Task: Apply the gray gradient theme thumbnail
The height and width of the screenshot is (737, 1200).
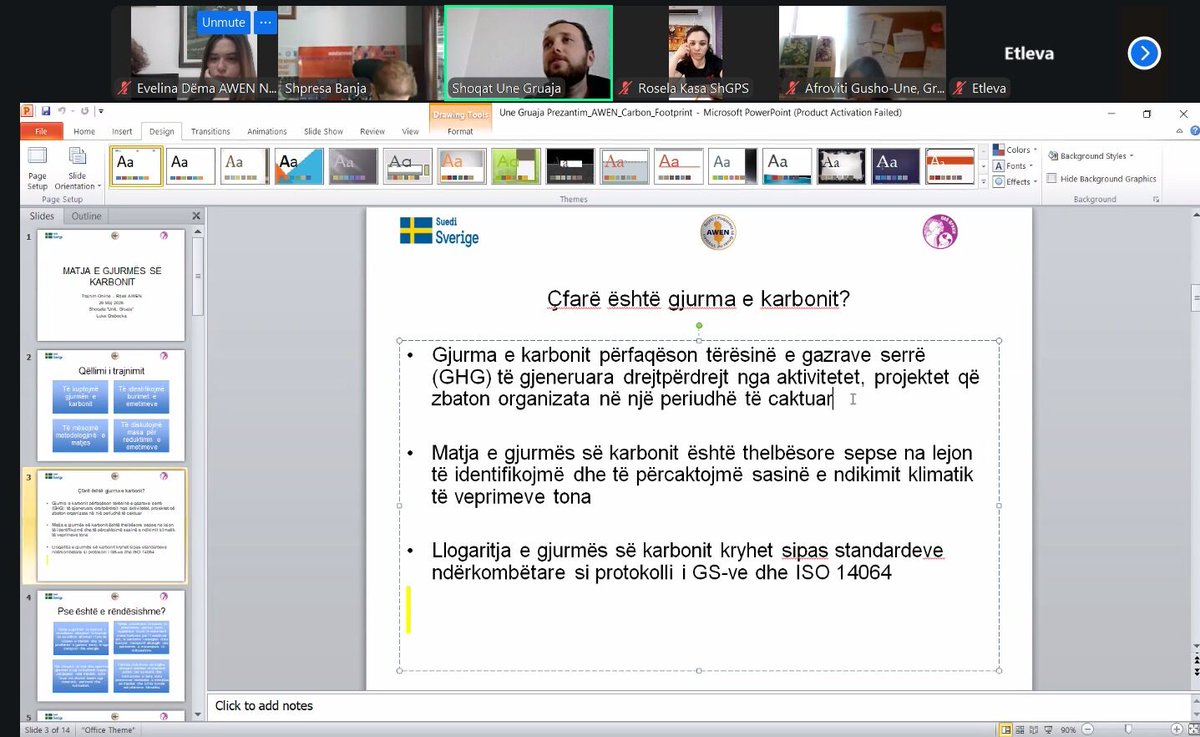Action: click(353, 166)
